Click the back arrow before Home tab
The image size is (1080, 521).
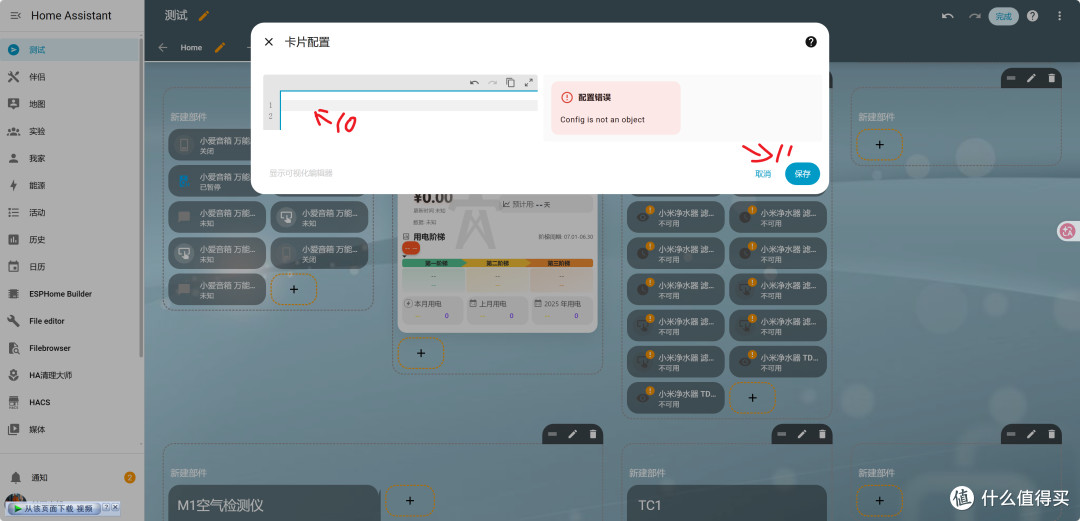click(x=163, y=48)
